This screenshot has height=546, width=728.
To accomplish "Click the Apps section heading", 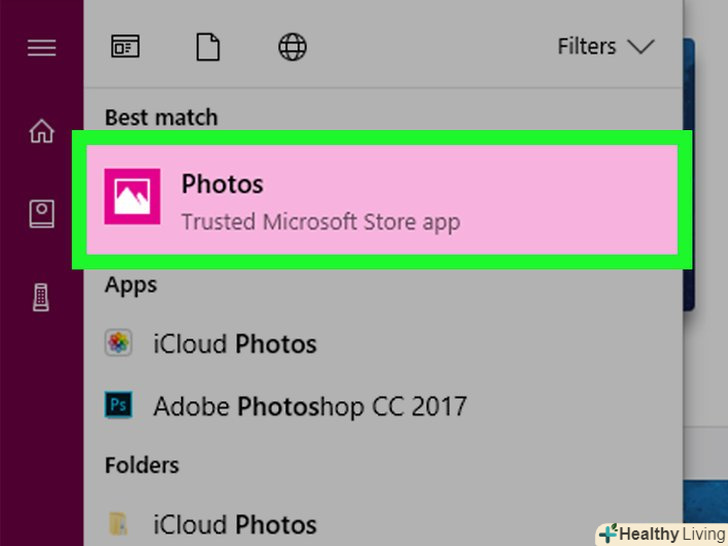I will tap(131, 285).
